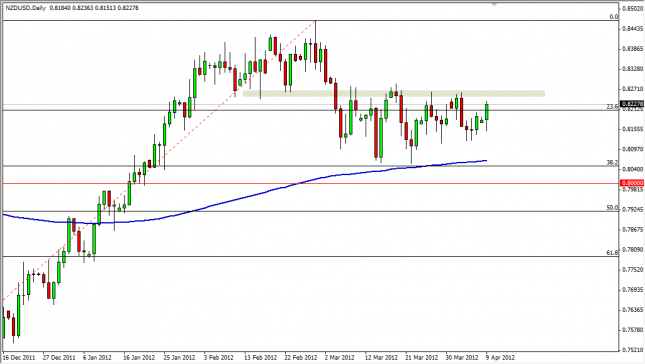Image resolution: width=645 pixels, height=364 pixels.
Task: Click the 0.75210 price axis label
Action: [633, 350]
